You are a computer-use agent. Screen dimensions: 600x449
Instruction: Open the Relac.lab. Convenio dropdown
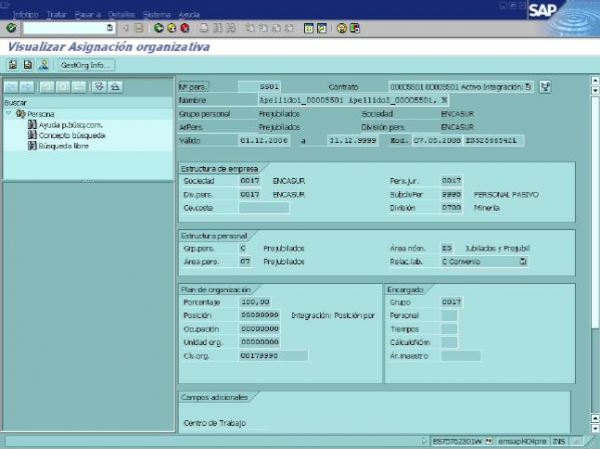click(x=523, y=261)
